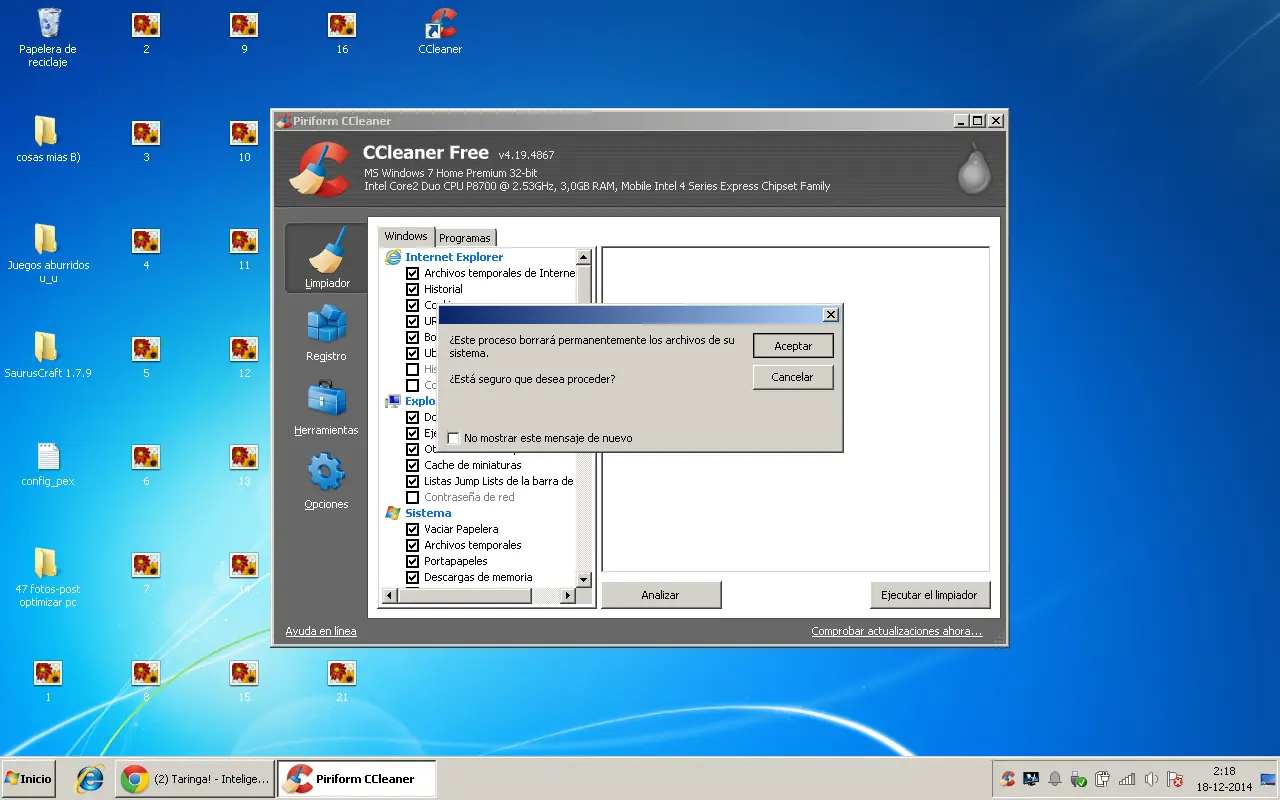Select Internet Explorer tree heading
Screen dimensions: 1280x800
click(x=454, y=257)
